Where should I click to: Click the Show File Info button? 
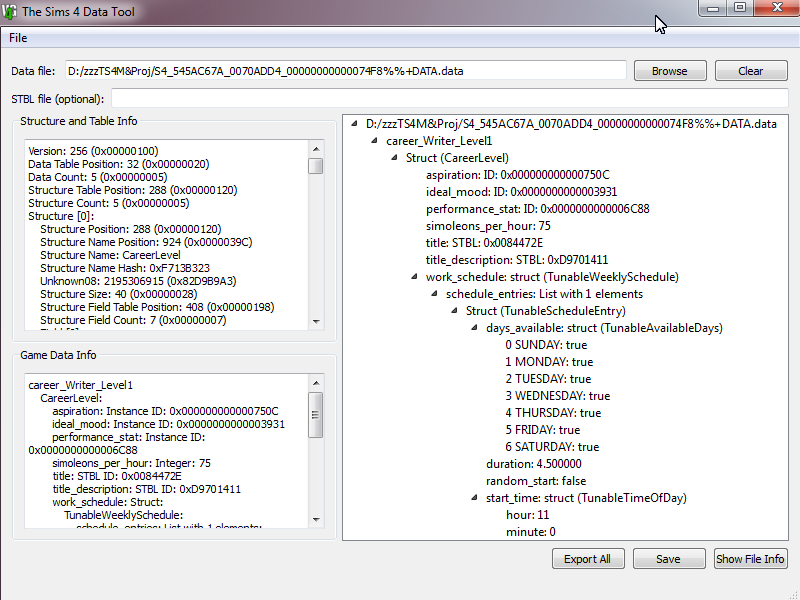pos(750,559)
